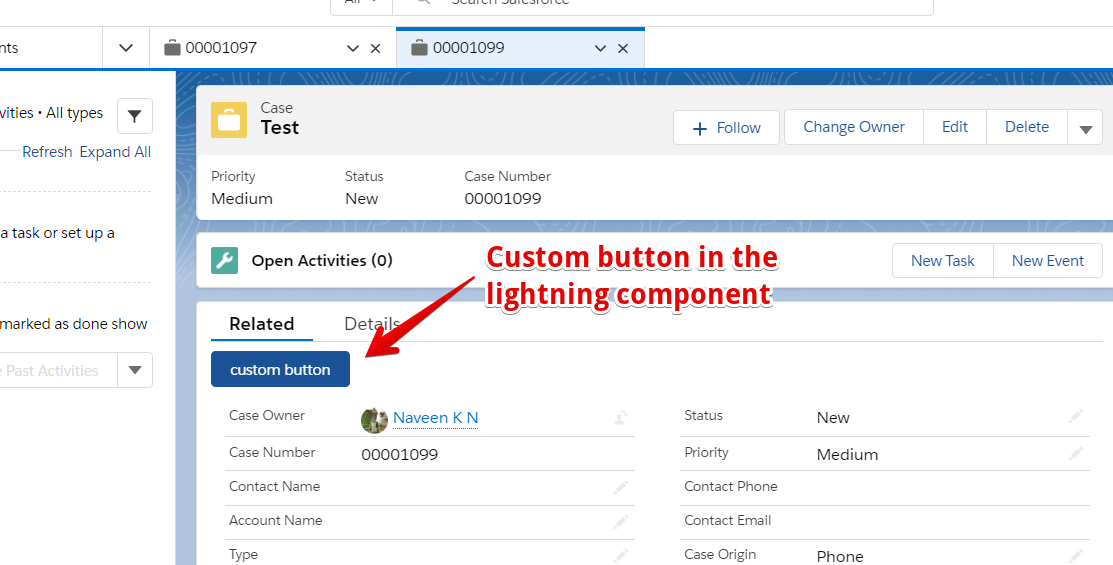Click Status value New in details section

[x=833, y=417]
